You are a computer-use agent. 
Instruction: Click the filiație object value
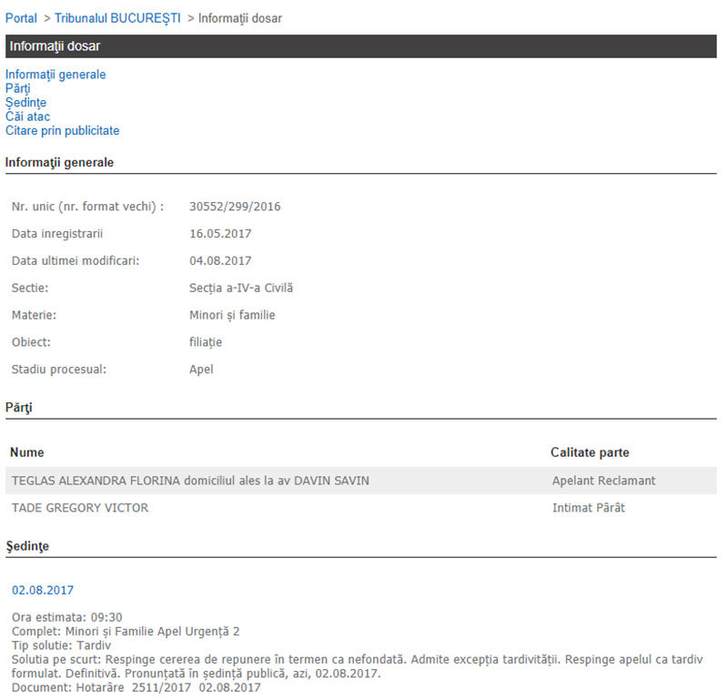pos(206,342)
